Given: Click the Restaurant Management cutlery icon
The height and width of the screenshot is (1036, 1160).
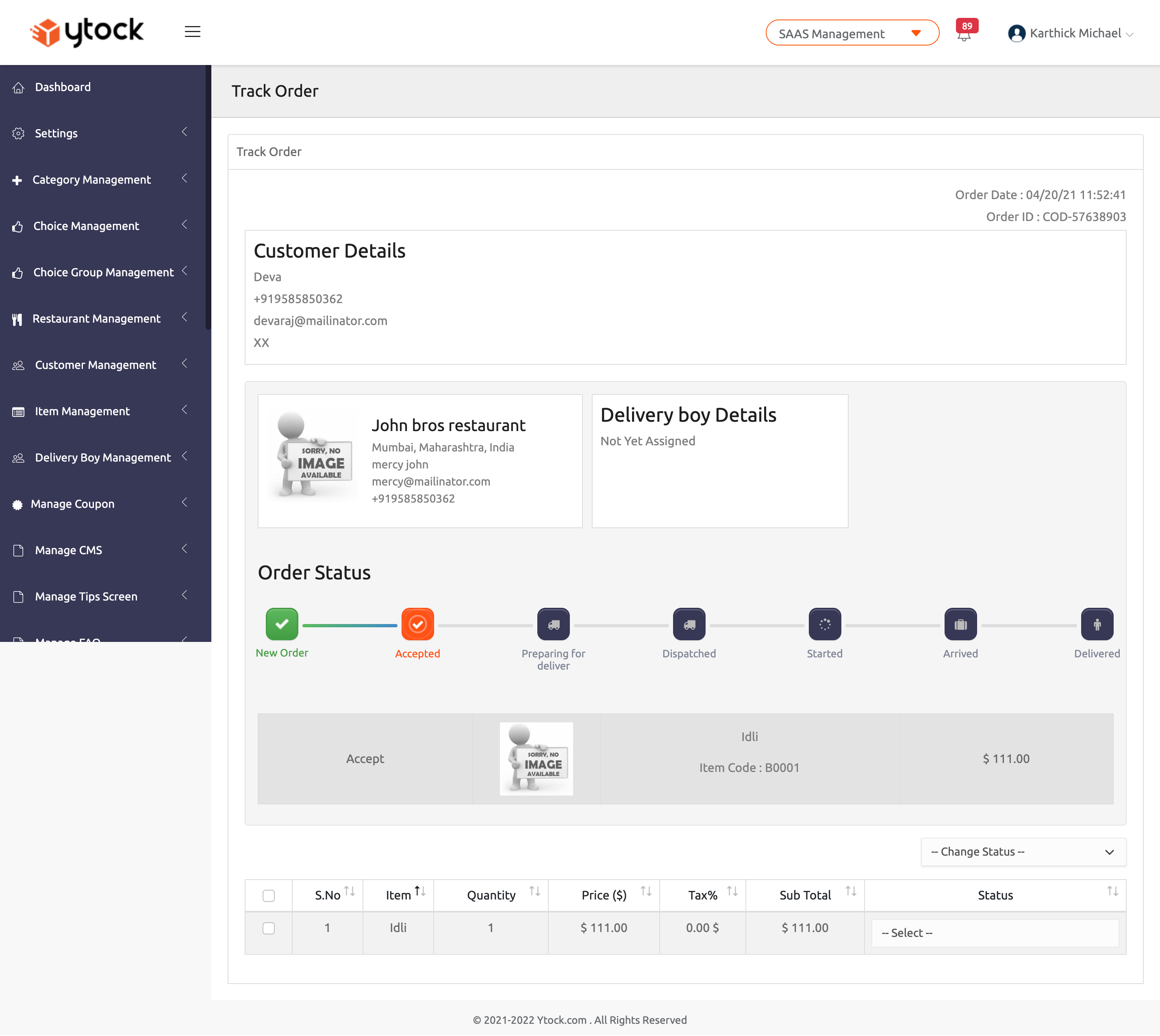Looking at the screenshot, I should click(x=17, y=319).
